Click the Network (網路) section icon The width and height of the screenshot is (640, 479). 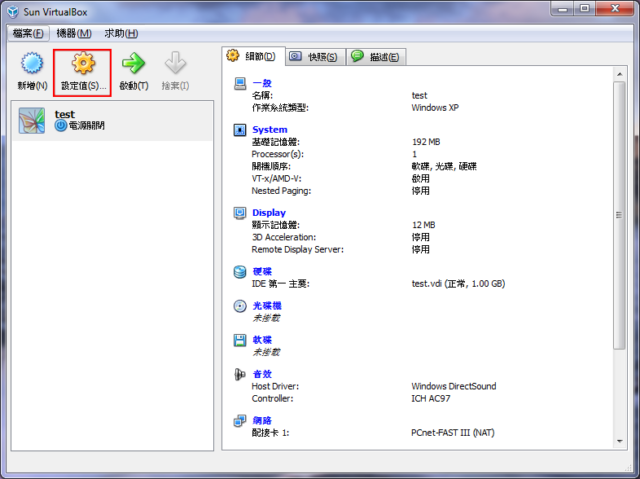click(x=240, y=421)
